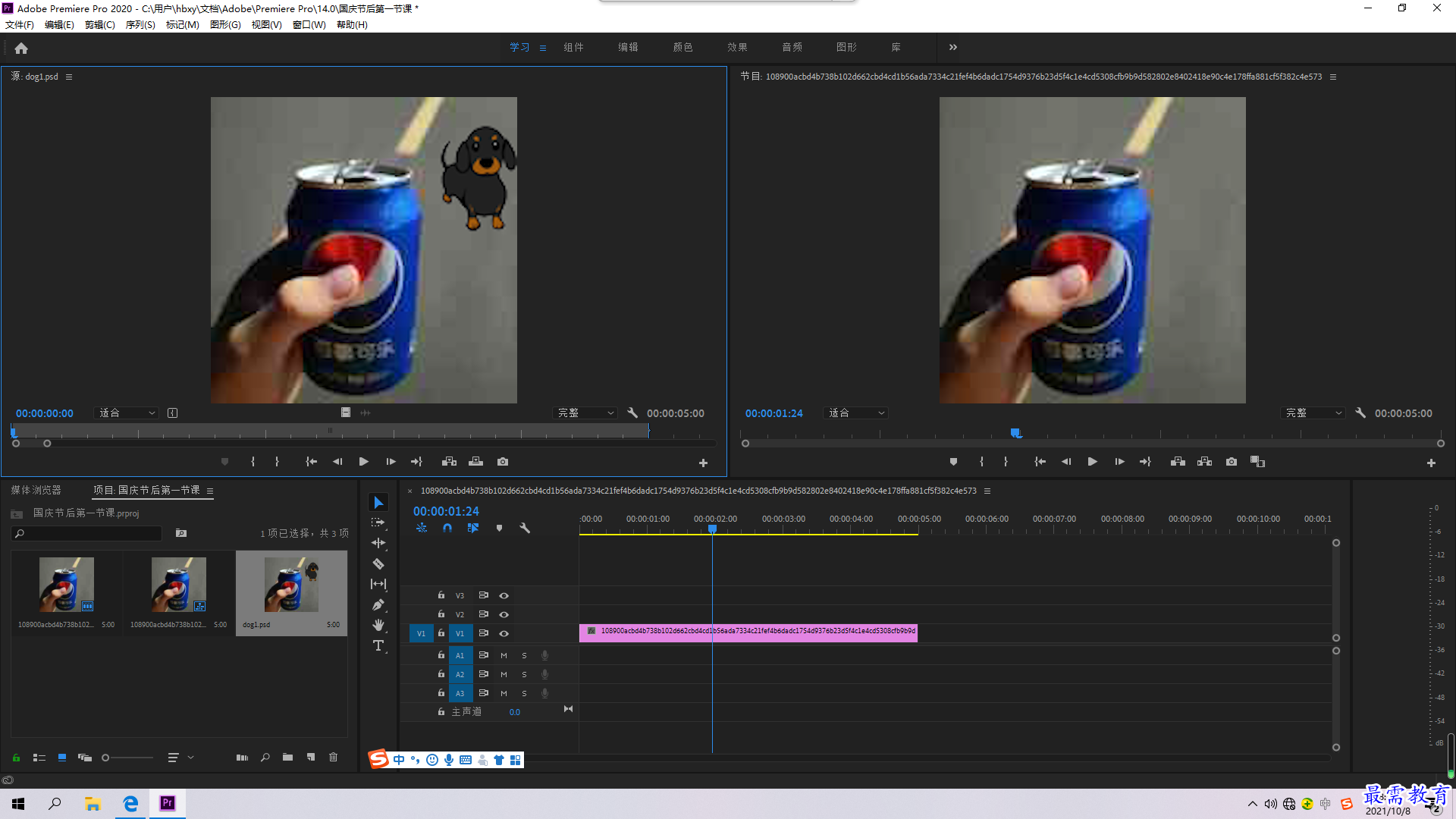
Task: Toggle the V3 track output eye
Action: [504, 596]
